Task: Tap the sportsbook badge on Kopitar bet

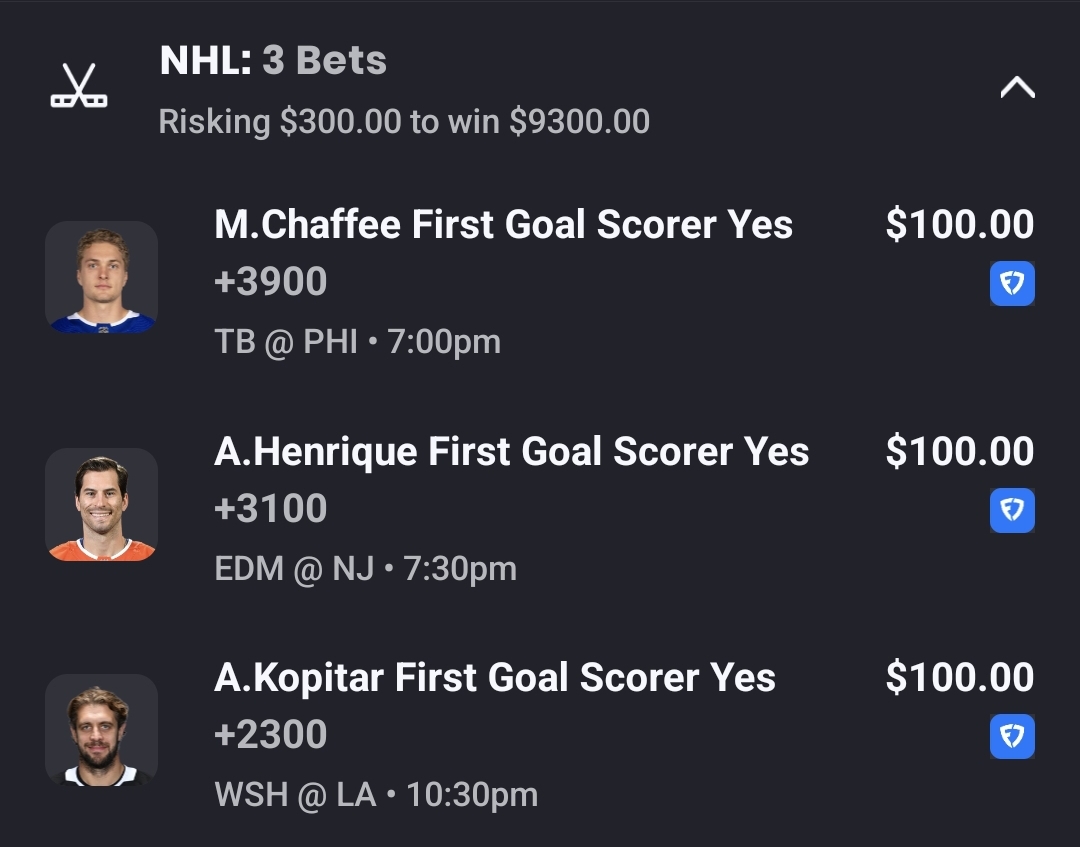Action: coord(1012,737)
